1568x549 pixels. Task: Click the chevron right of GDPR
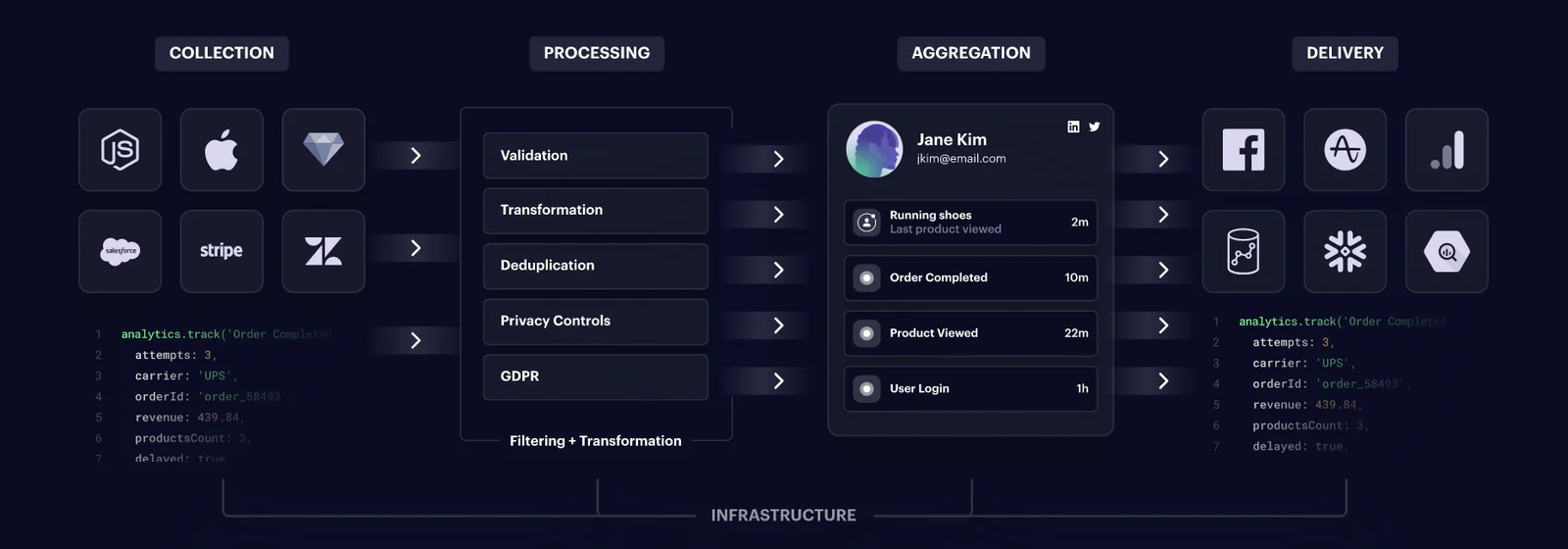click(x=778, y=381)
